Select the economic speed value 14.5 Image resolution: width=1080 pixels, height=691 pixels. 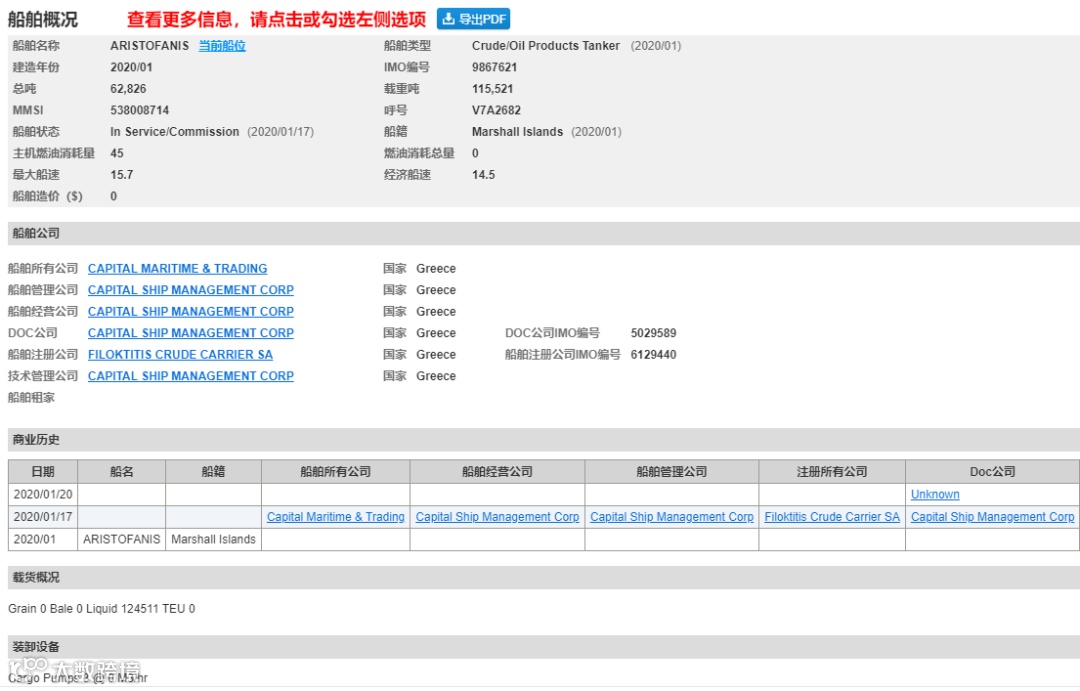click(483, 175)
